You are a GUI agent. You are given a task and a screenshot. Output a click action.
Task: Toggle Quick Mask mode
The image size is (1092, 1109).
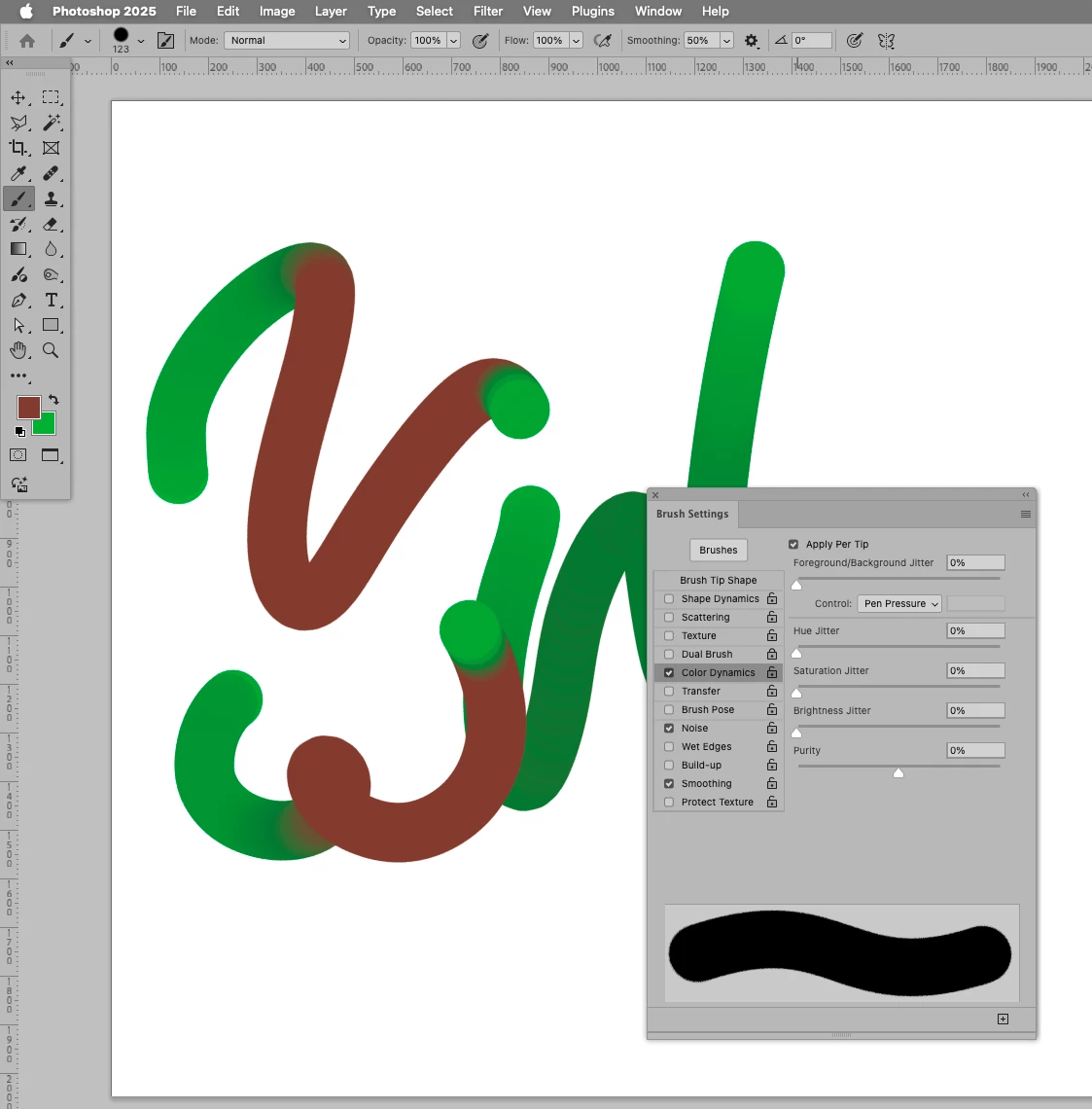coord(18,454)
